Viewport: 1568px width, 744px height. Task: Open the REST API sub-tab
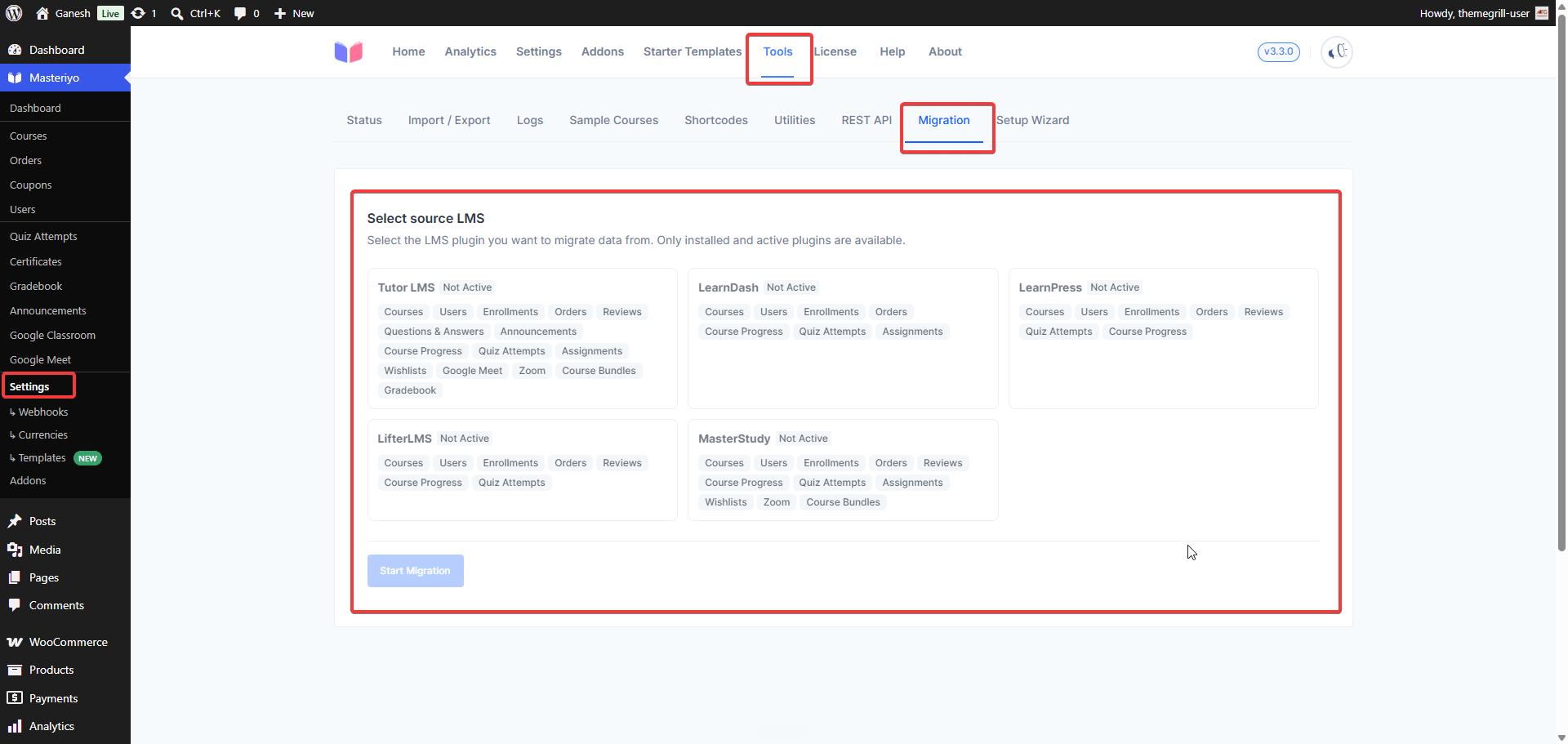pyautogui.click(x=866, y=120)
